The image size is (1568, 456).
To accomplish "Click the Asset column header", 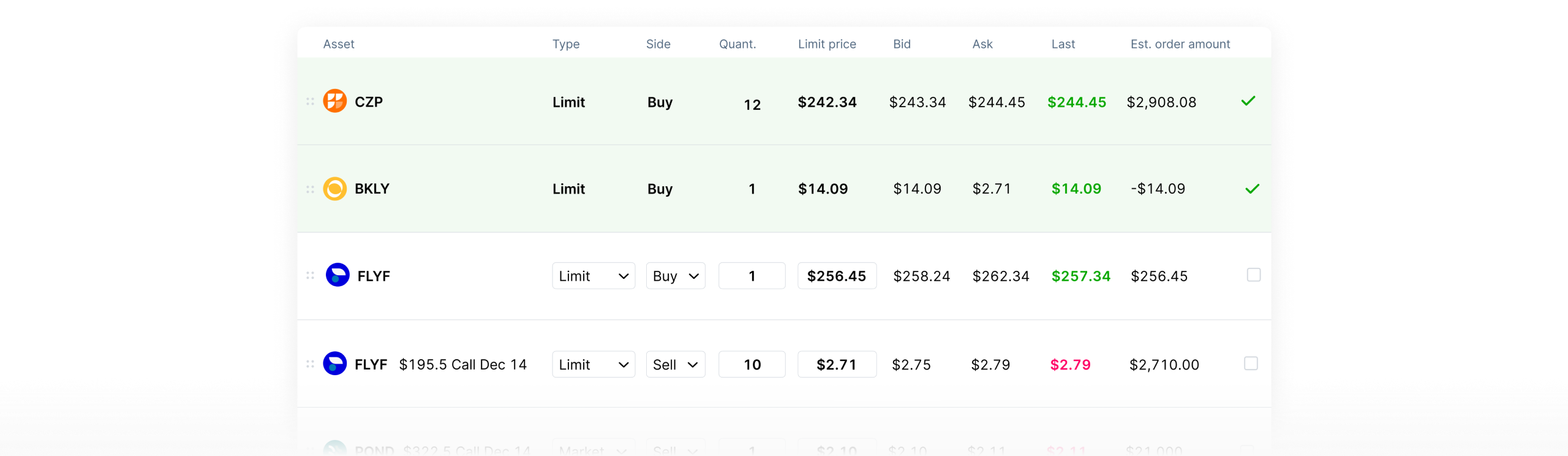I will (339, 44).
